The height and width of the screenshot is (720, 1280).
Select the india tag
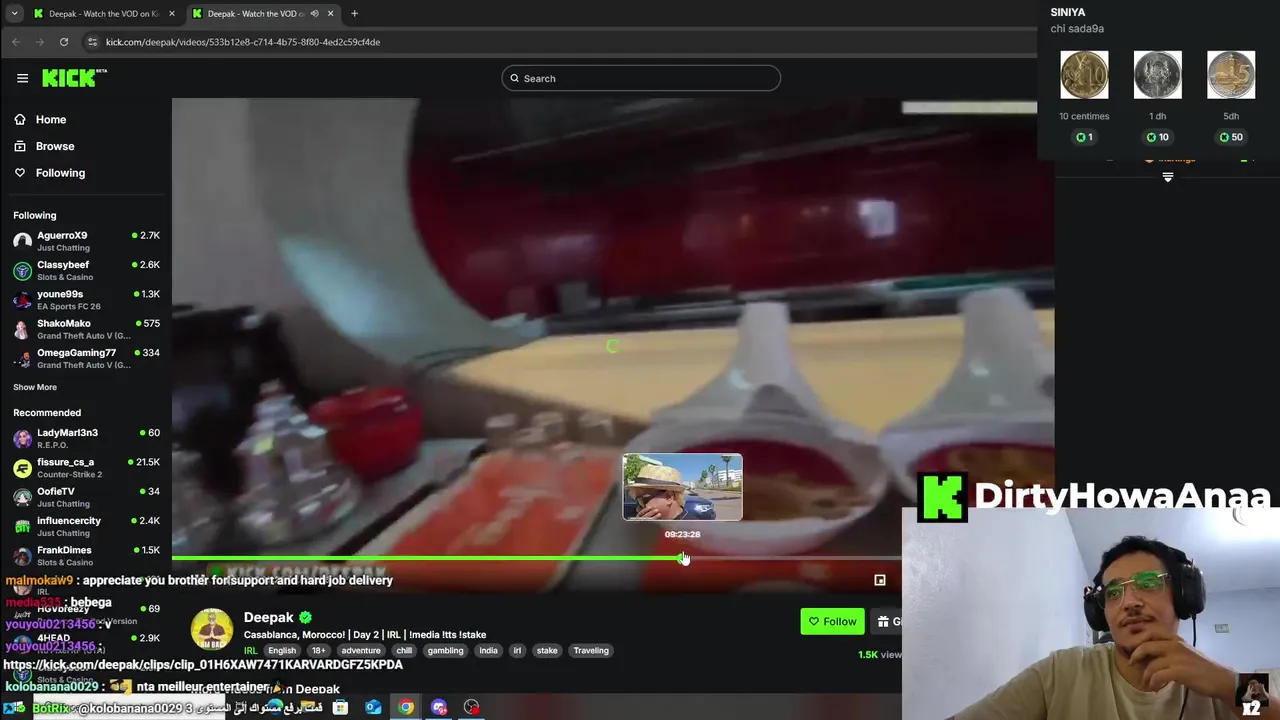click(488, 651)
